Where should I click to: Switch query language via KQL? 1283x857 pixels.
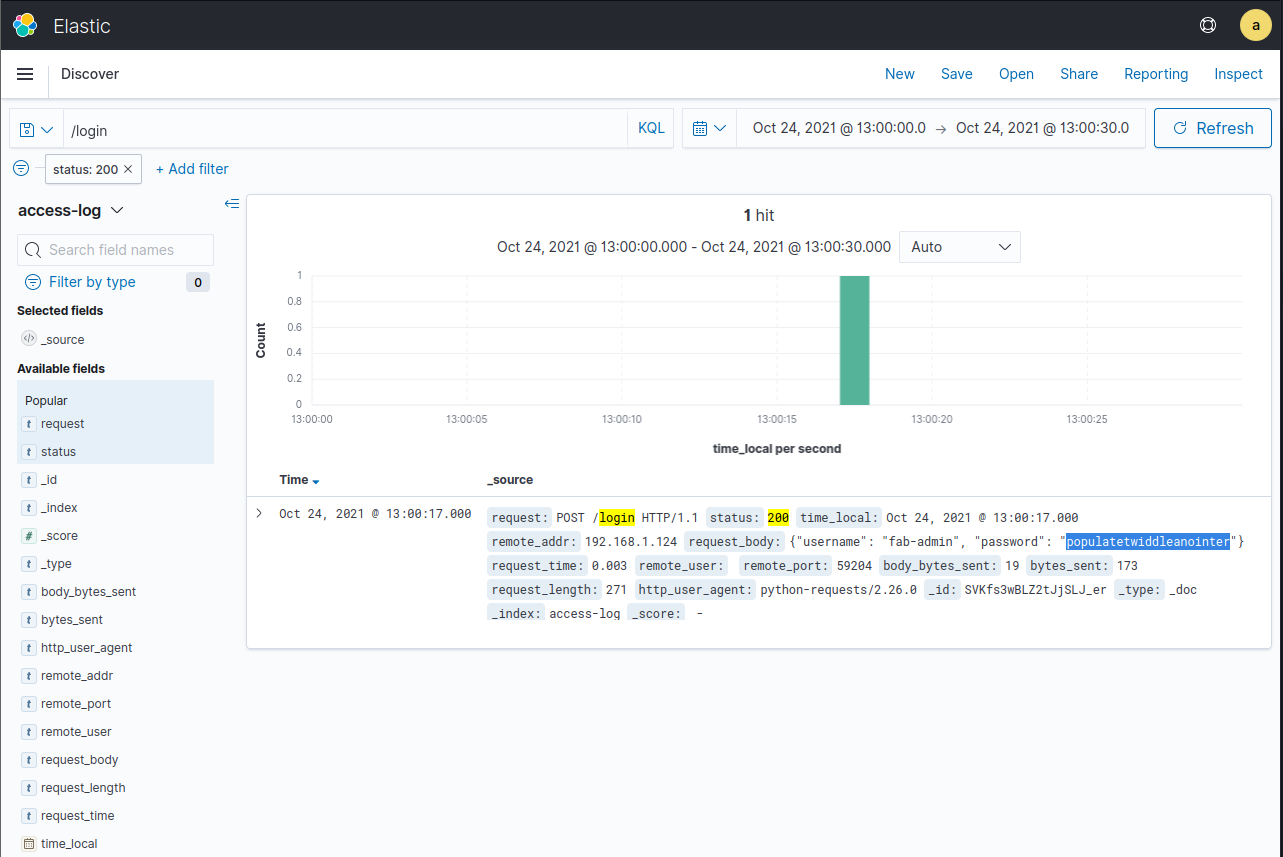(x=651, y=128)
